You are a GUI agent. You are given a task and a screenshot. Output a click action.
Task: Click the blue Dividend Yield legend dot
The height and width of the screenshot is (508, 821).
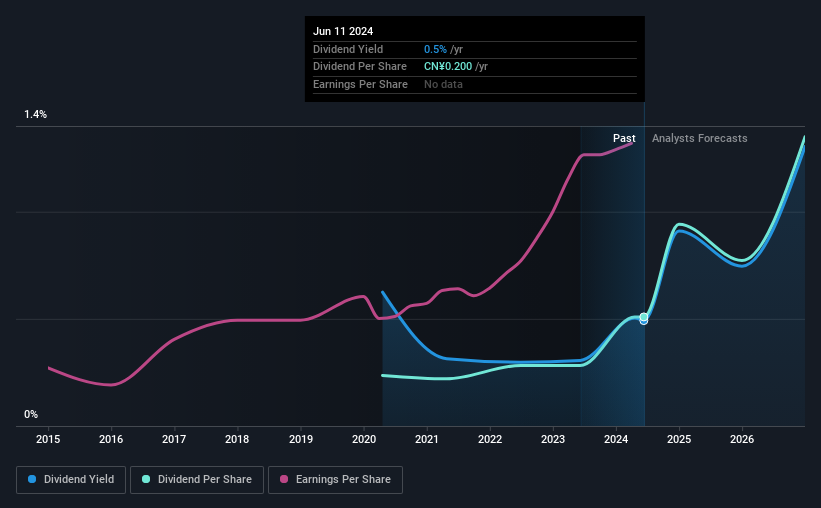[32, 479]
